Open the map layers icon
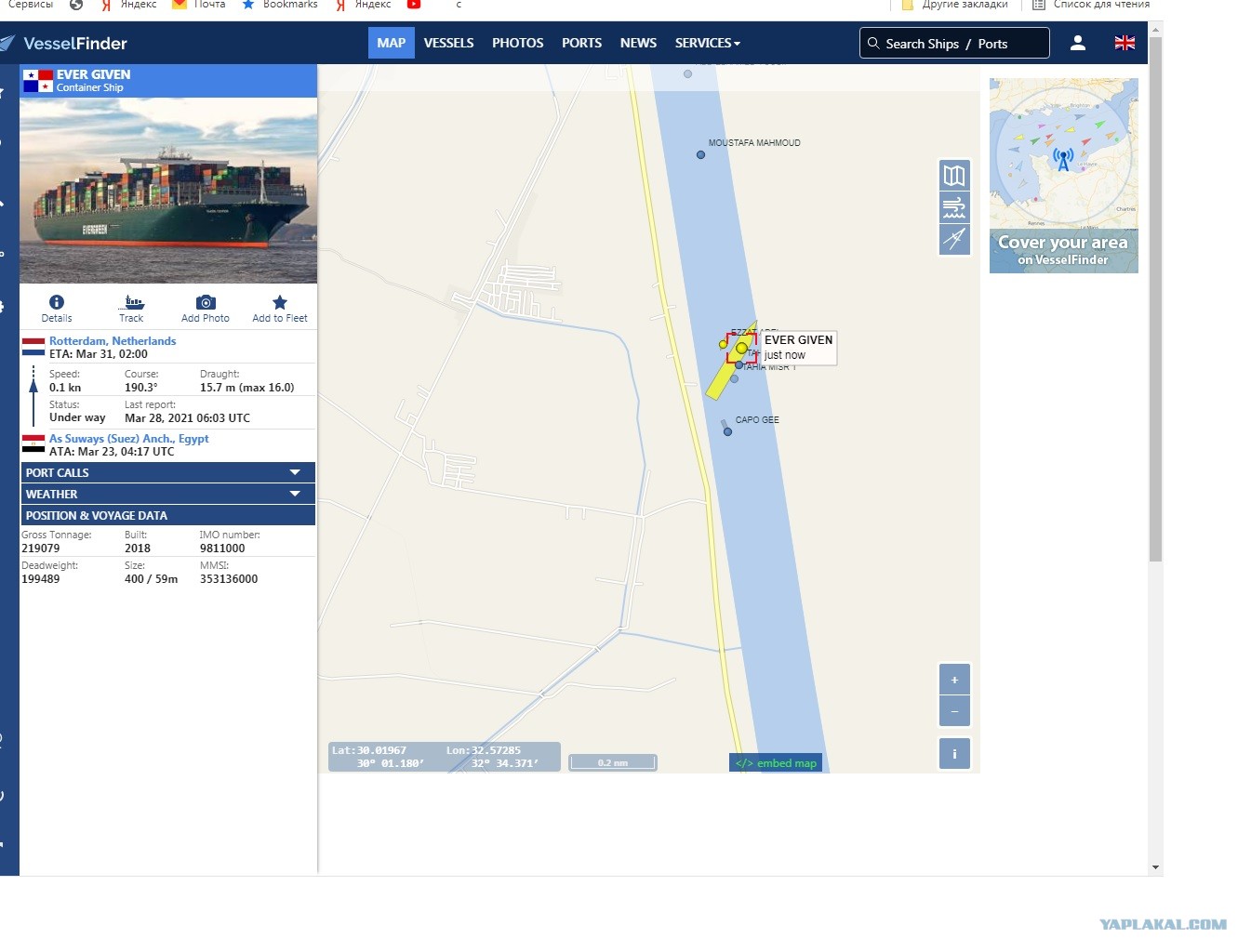This screenshot has width=1251, height=952. click(x=954, y=176)
